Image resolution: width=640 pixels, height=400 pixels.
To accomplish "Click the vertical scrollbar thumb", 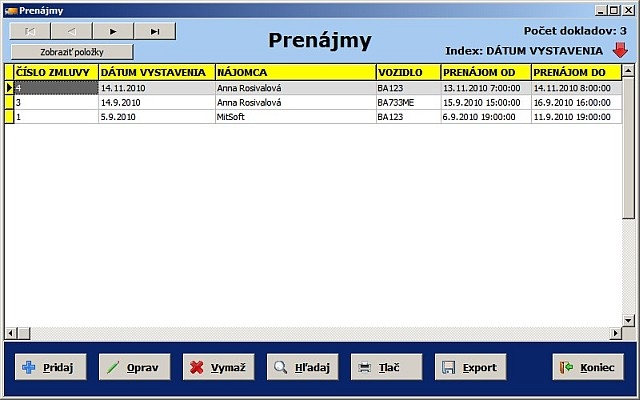I will (x=629, y=147).
